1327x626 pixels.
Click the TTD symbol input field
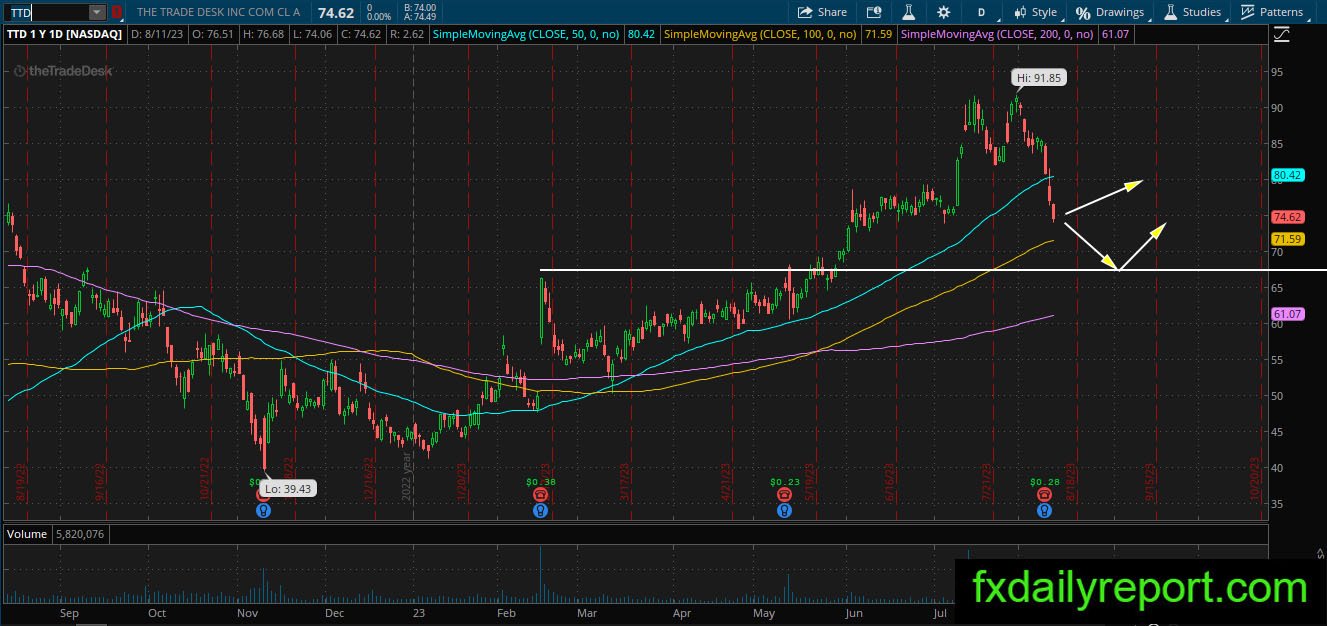point(46,12)
